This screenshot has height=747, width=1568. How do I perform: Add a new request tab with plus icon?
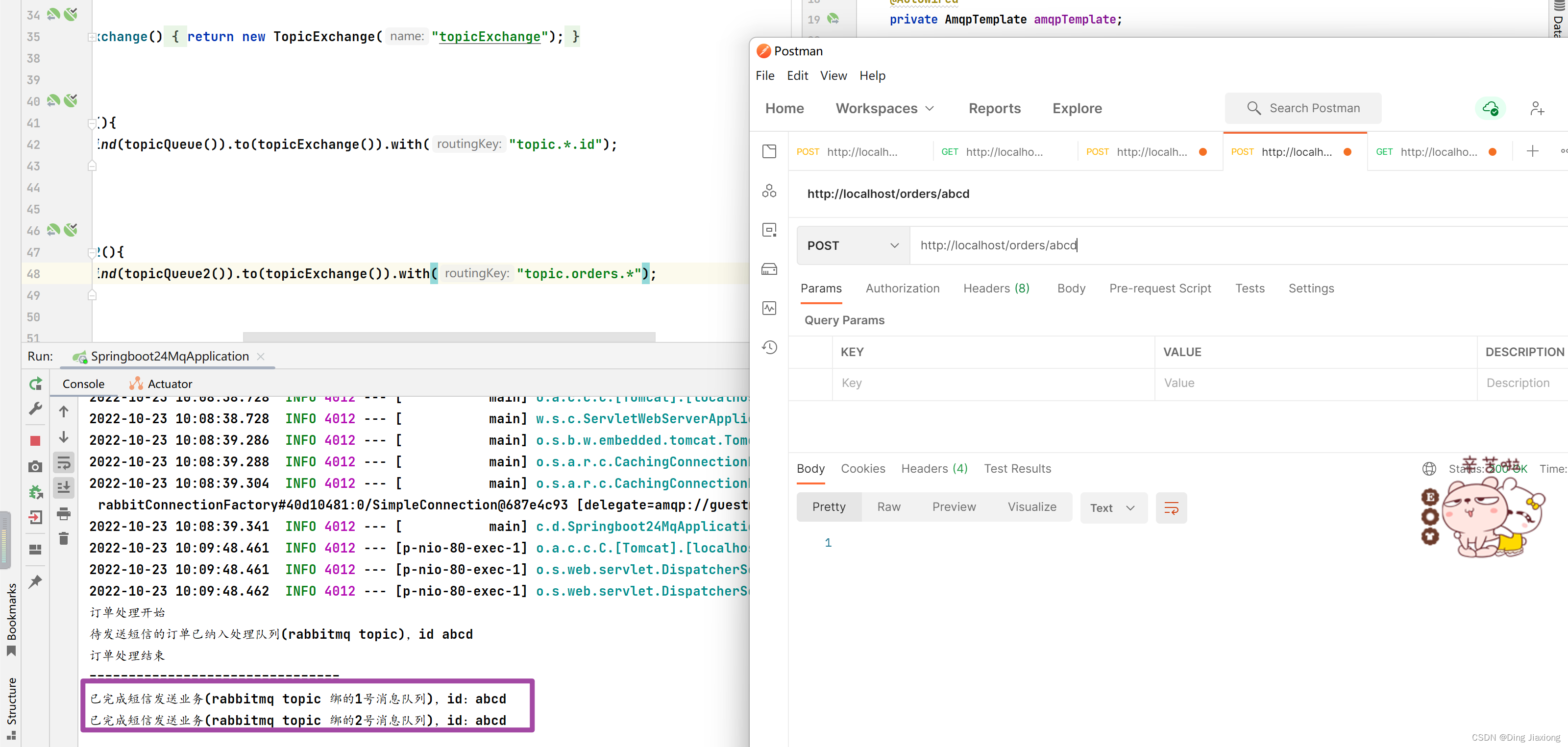(x=1533, y=151)
